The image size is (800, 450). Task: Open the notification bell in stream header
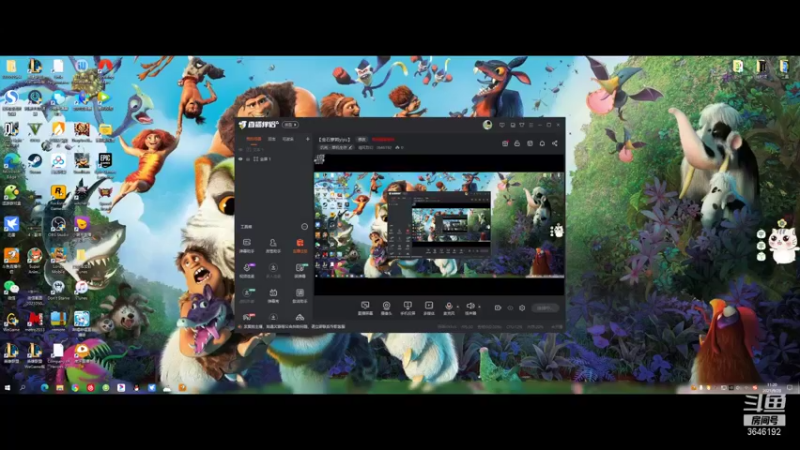pyautogui.click(x=542, y=143)
